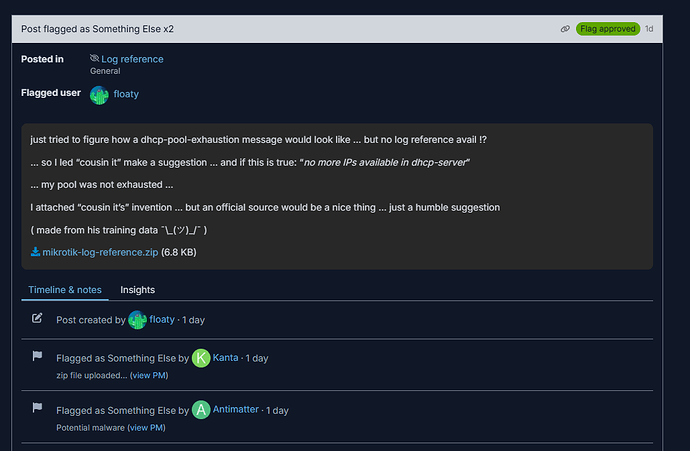Click the 'made from his training data' line
Viewport: 690px width, 451px height.
118,230
